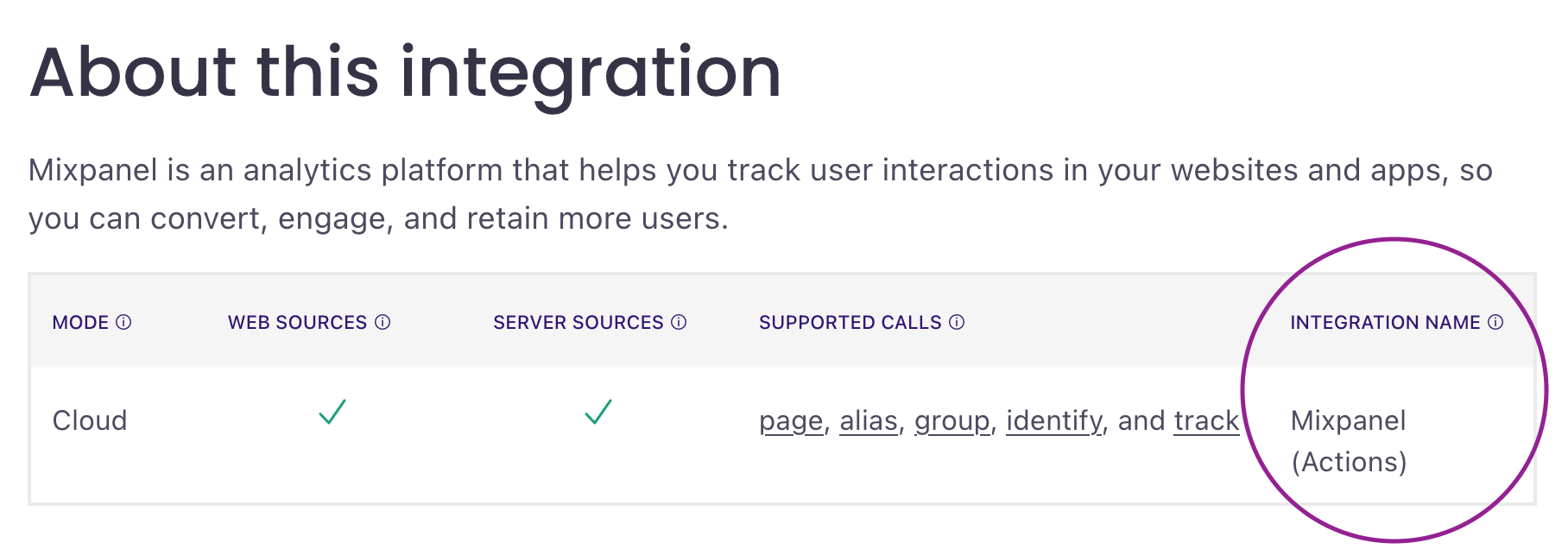The height and width of the screenshot is (549, 1568).
Task: Click the WEB SOURCES info icon
Action: [x=383, y=322]
